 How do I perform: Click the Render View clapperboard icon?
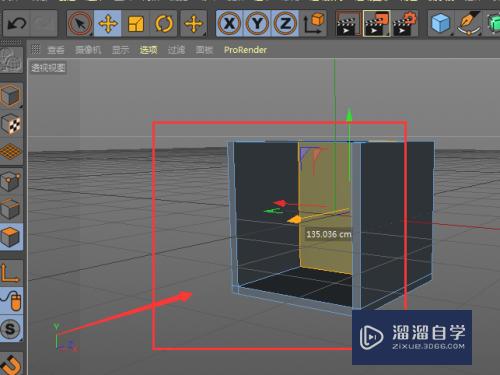[x=348, y=23]
